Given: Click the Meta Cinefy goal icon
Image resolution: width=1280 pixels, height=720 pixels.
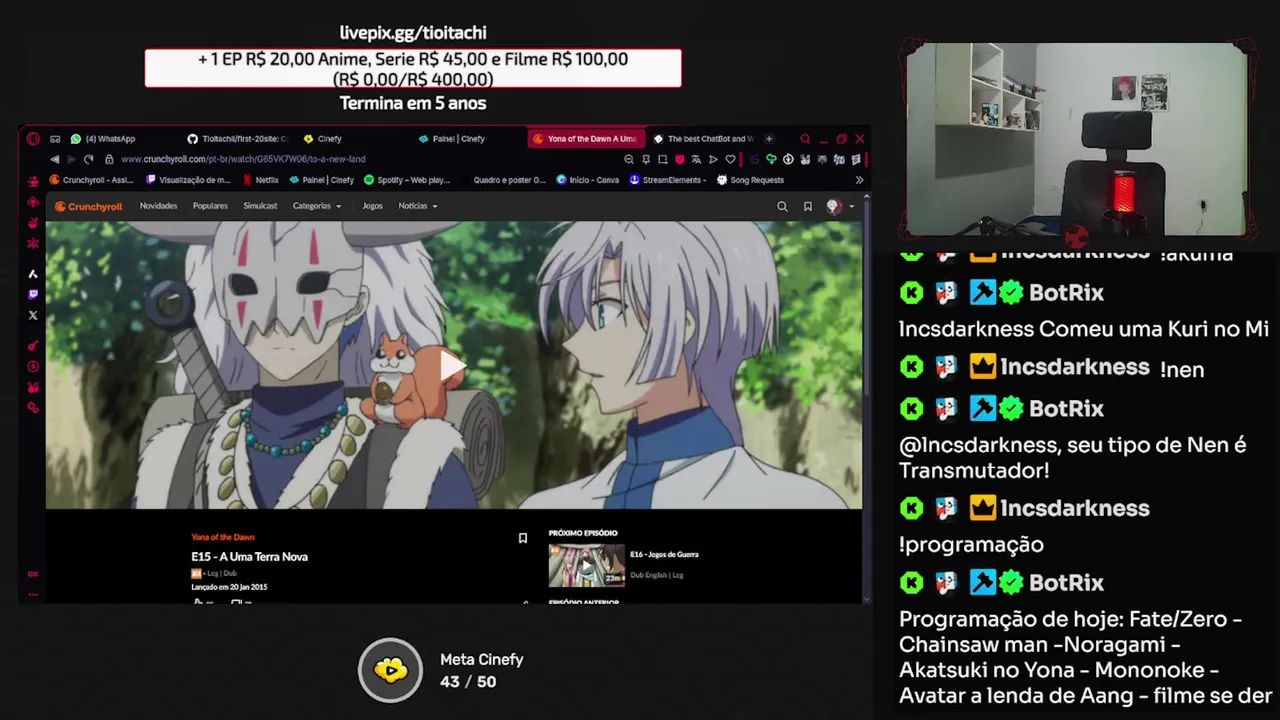Looking at the screenshot, I should point(391,670).
